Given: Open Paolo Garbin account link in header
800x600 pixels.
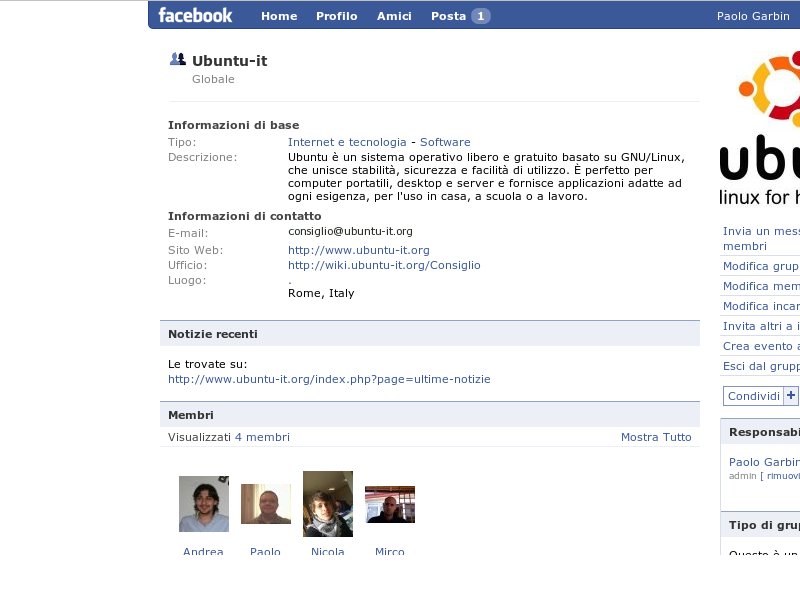Looking at the screenshot, I should (753, 16).
